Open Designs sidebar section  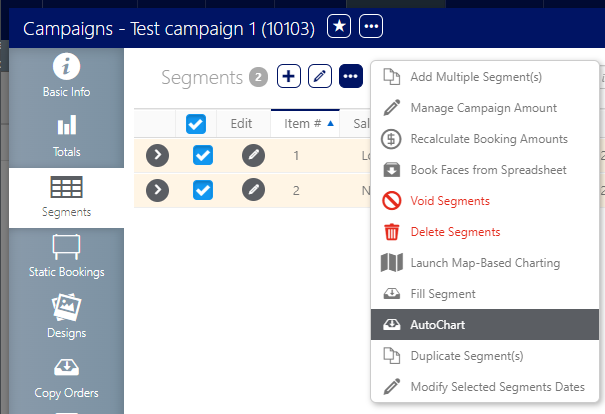66,316
